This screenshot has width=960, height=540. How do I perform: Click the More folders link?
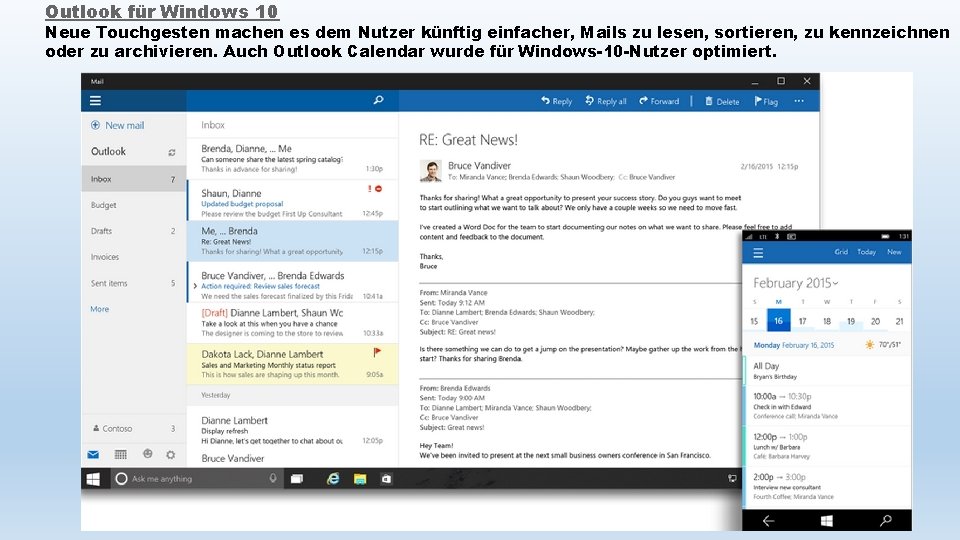[100, 309]
